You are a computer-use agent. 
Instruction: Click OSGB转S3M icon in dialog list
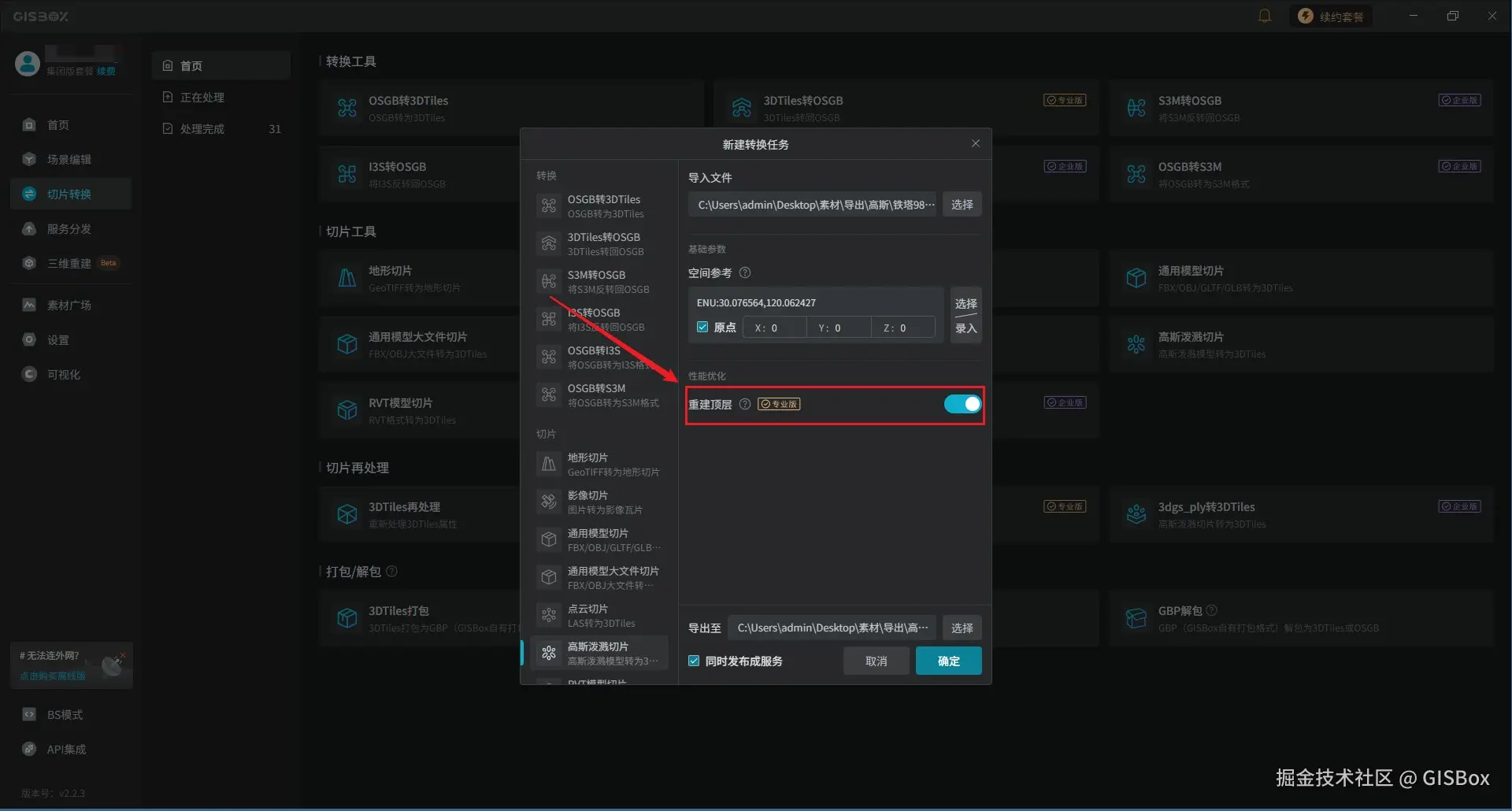(x=549, y=394)
